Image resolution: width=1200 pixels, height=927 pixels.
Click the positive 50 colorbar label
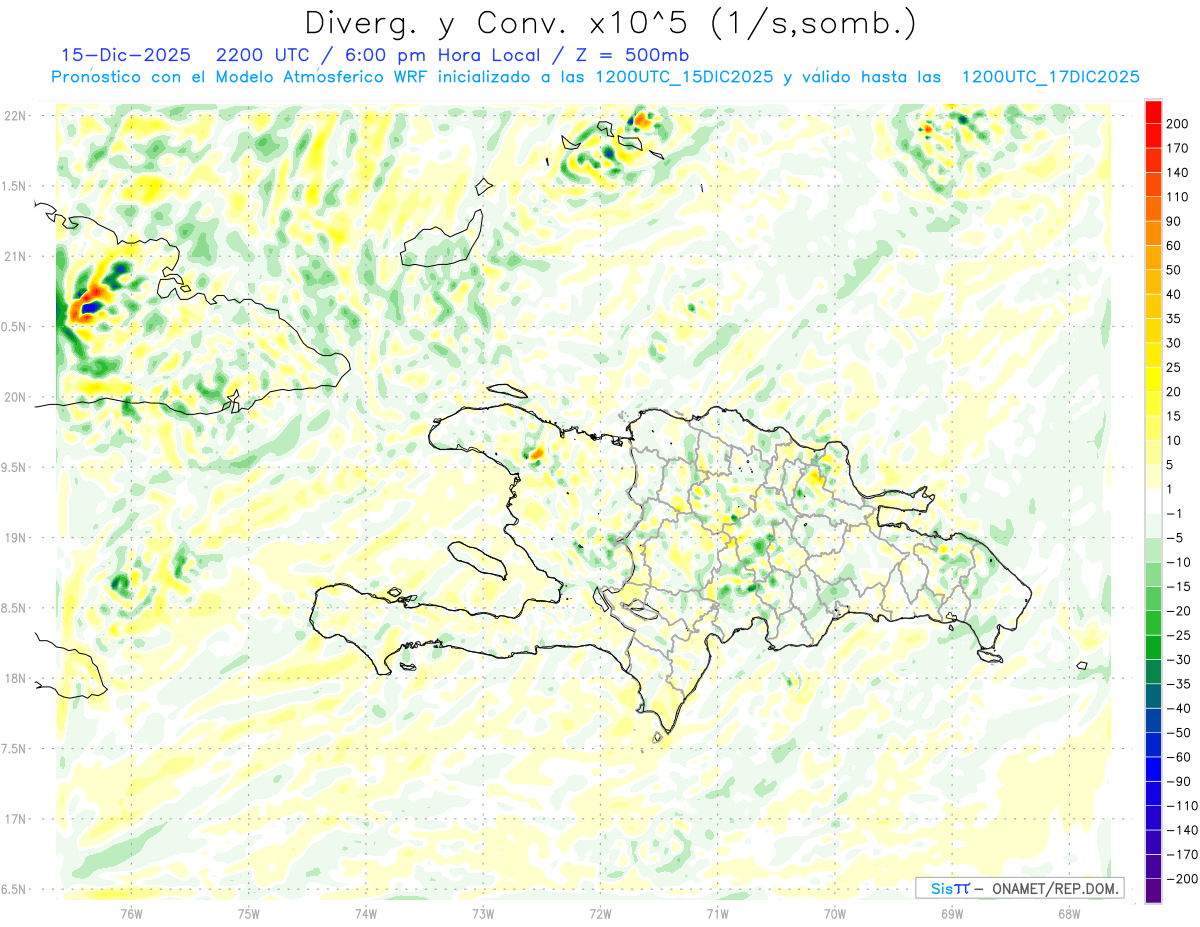1176,270
